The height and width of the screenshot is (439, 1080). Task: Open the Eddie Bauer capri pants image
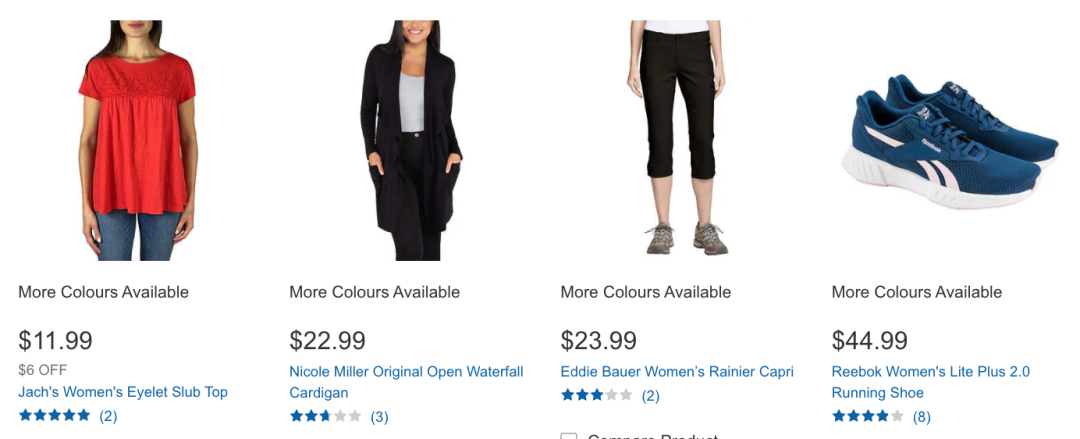tap(678, 138)
